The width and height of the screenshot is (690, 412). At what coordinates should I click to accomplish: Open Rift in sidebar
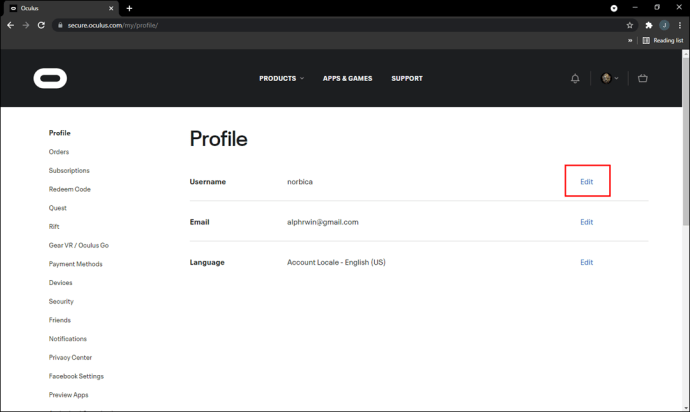click(x=54, y=227)
